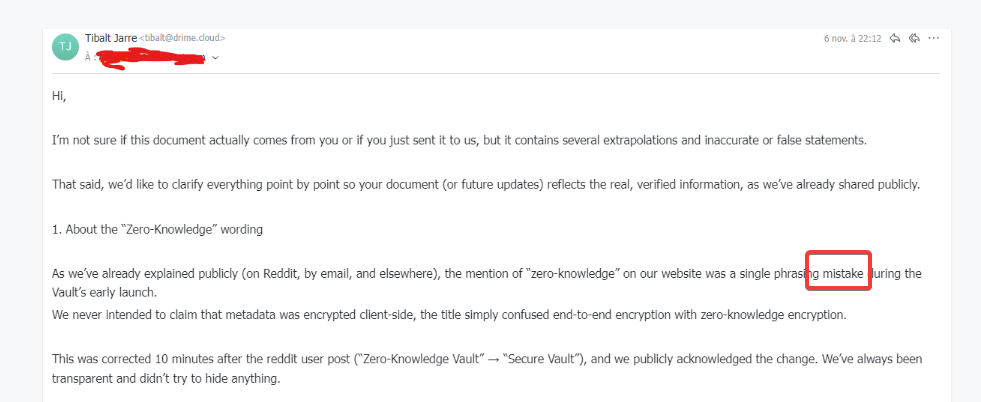Click the "Hi," greeting line

(x=59, y=95)
